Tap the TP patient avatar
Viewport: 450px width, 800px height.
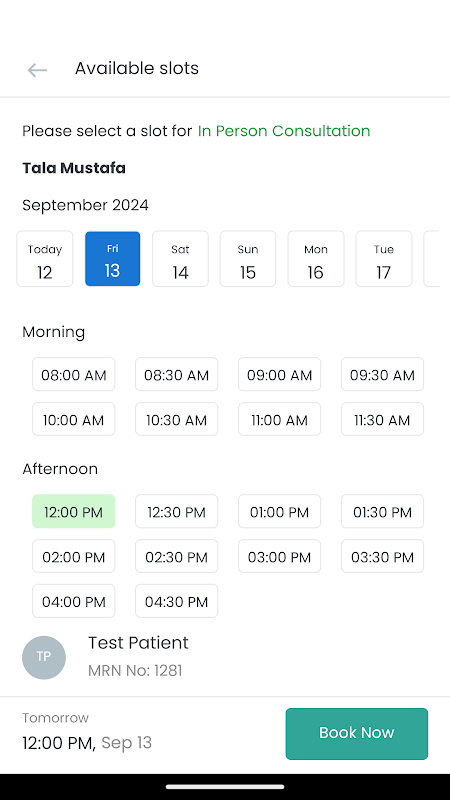click(44, 657)
